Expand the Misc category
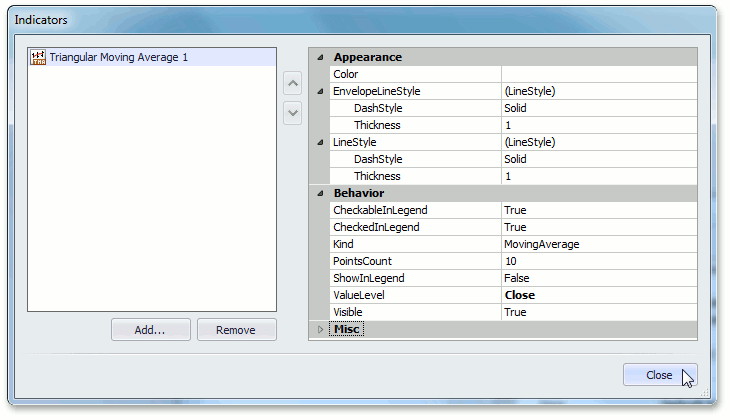The width and height of the screenshot is (730, 420). coord(320,329)
